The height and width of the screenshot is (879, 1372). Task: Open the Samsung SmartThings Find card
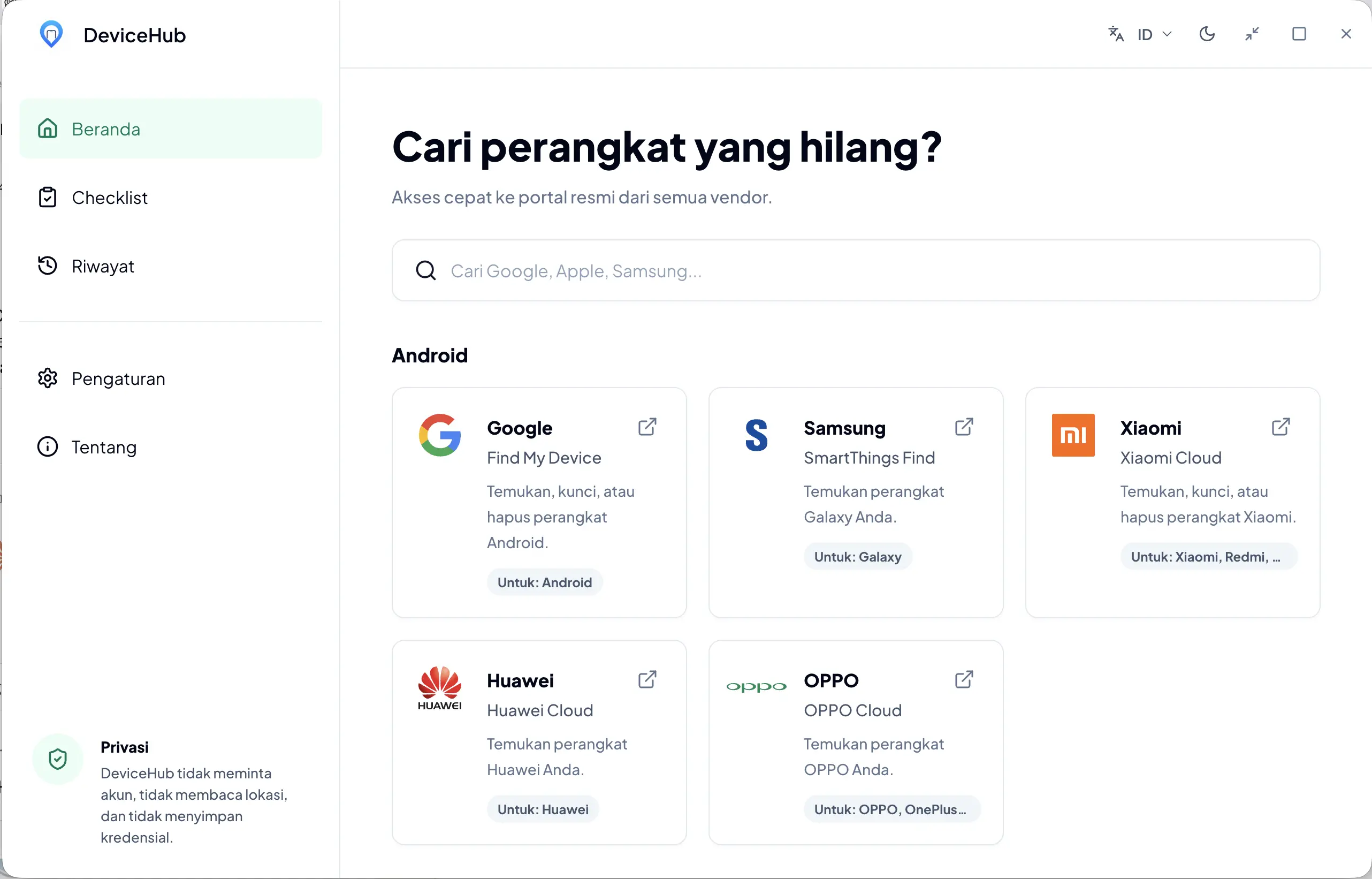[x=856, y=503]
